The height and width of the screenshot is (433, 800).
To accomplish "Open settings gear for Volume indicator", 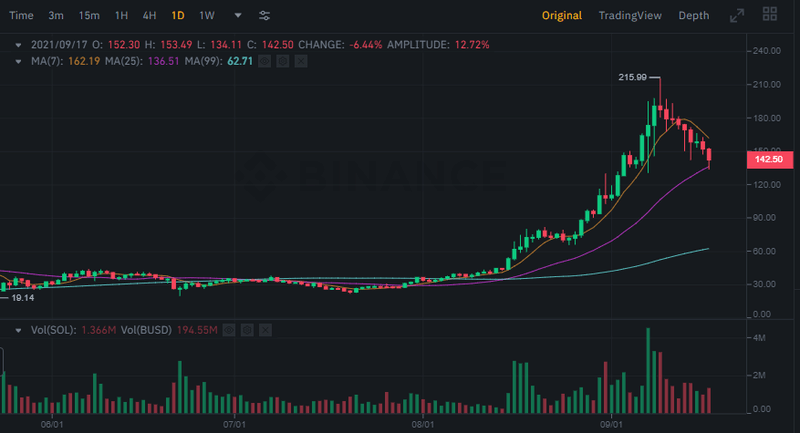I will tap(249, 329).
